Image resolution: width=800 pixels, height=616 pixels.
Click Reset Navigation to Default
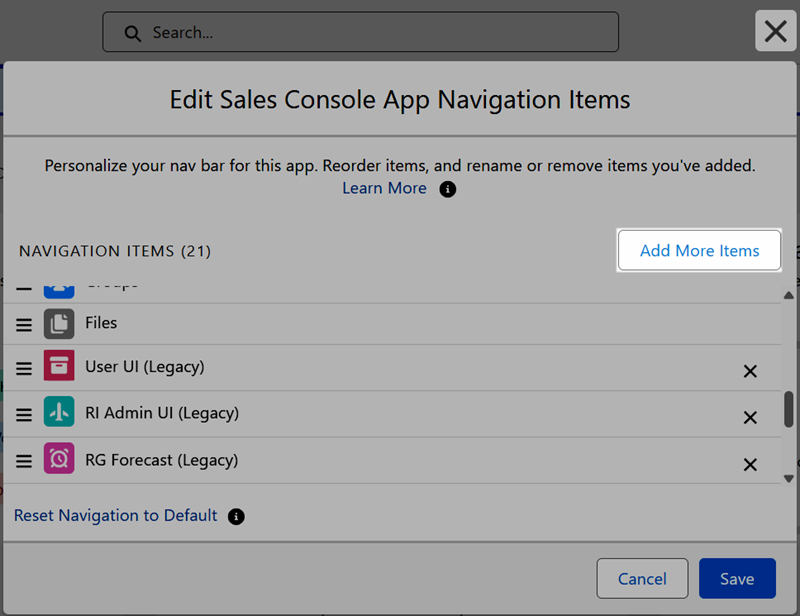click(x=115, y=515)
